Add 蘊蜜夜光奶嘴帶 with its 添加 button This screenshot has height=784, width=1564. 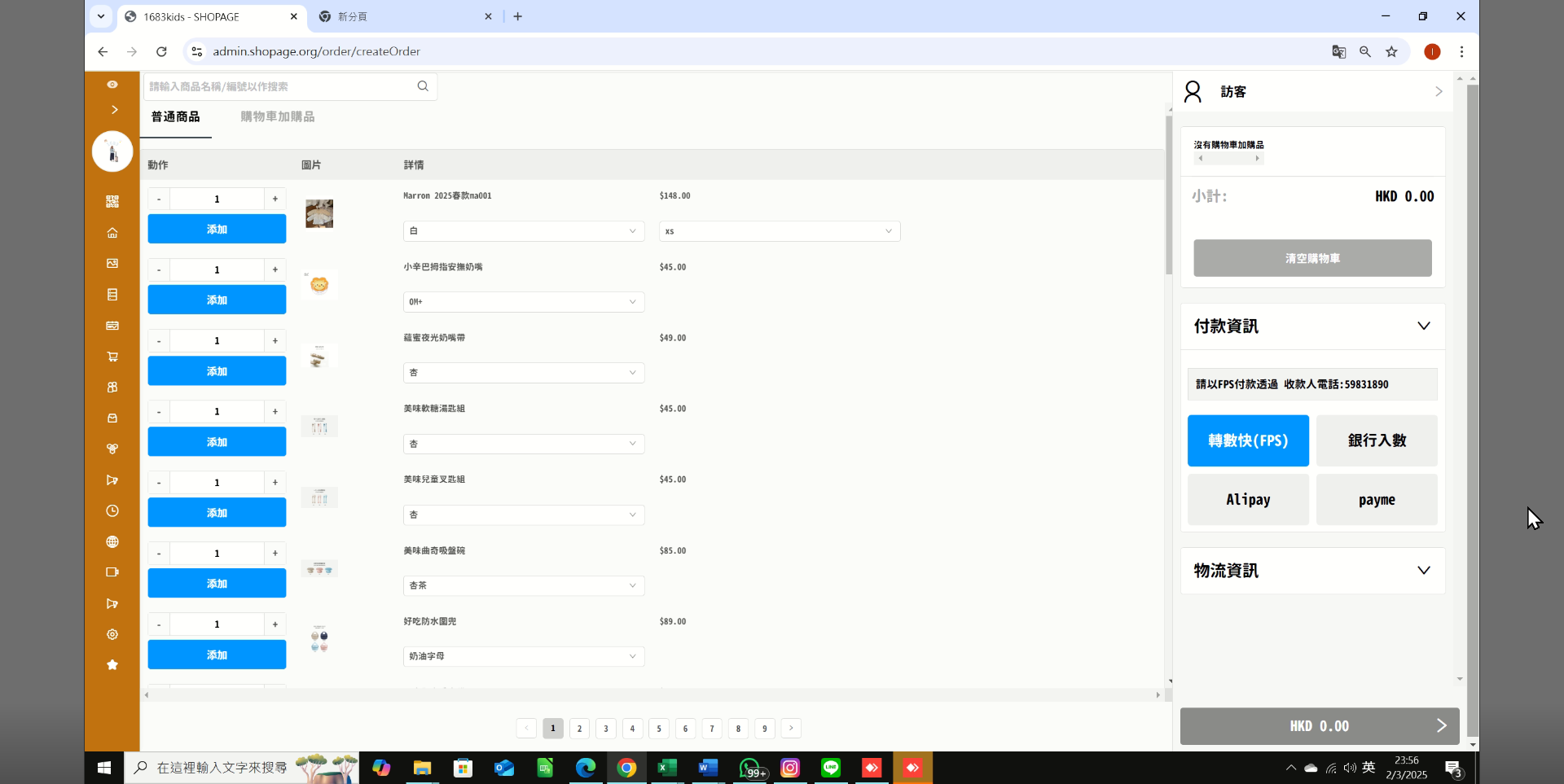point(217,371)
